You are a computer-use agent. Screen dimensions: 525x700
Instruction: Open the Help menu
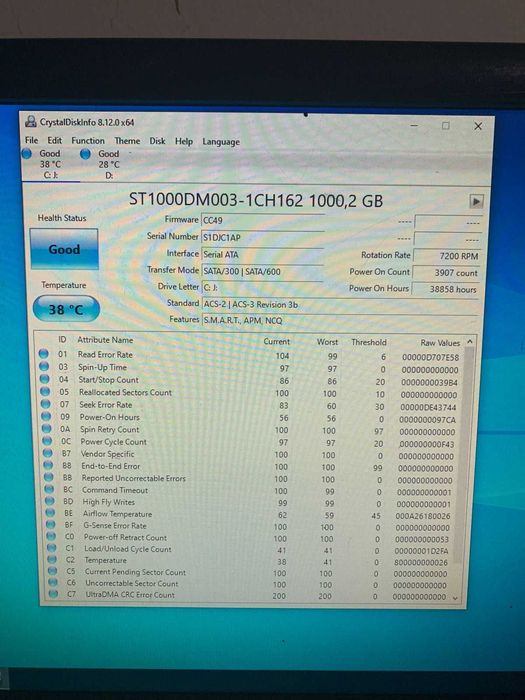click(x=183, y=142)
